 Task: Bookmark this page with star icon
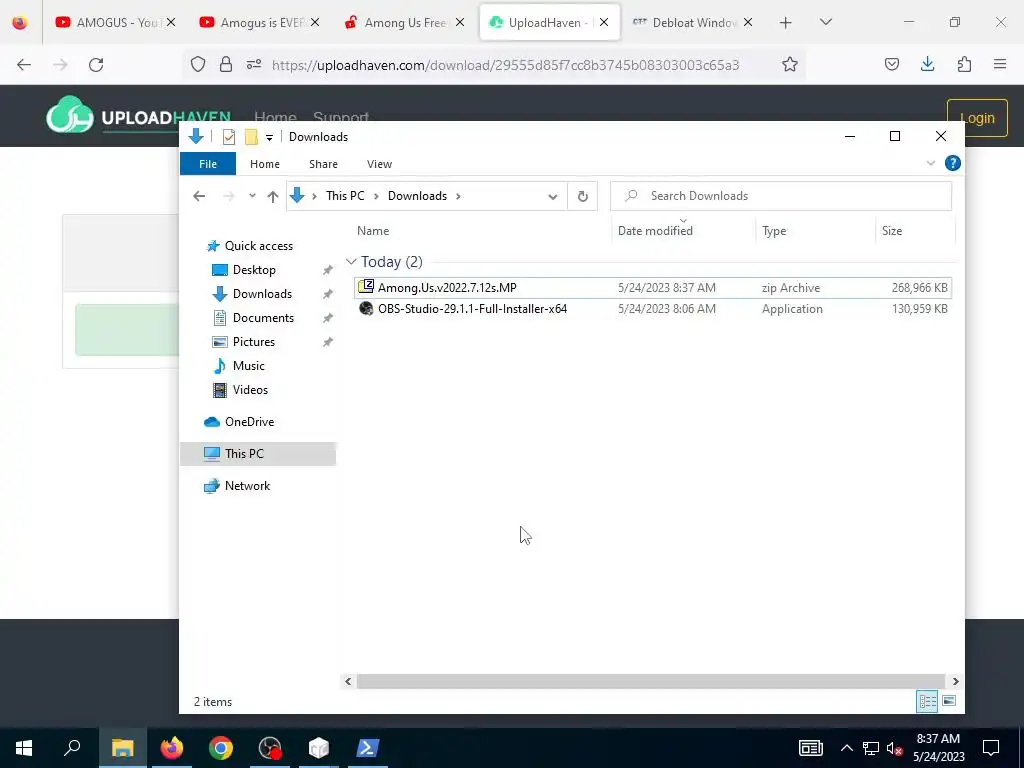tap(790, 64)
